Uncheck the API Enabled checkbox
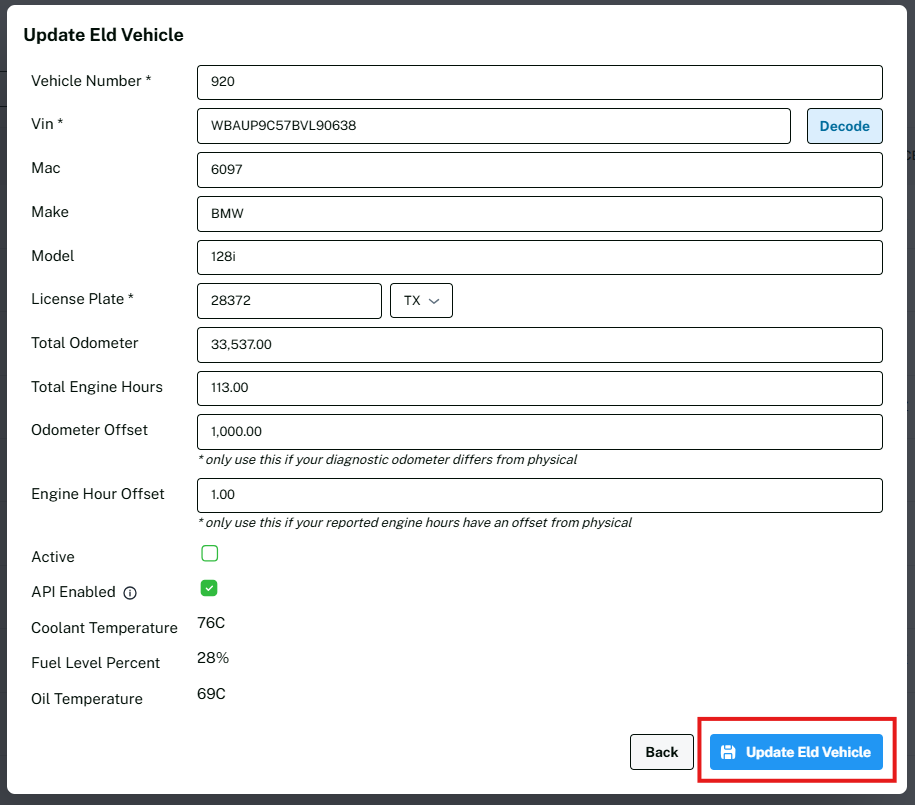 tap(210, 588)
